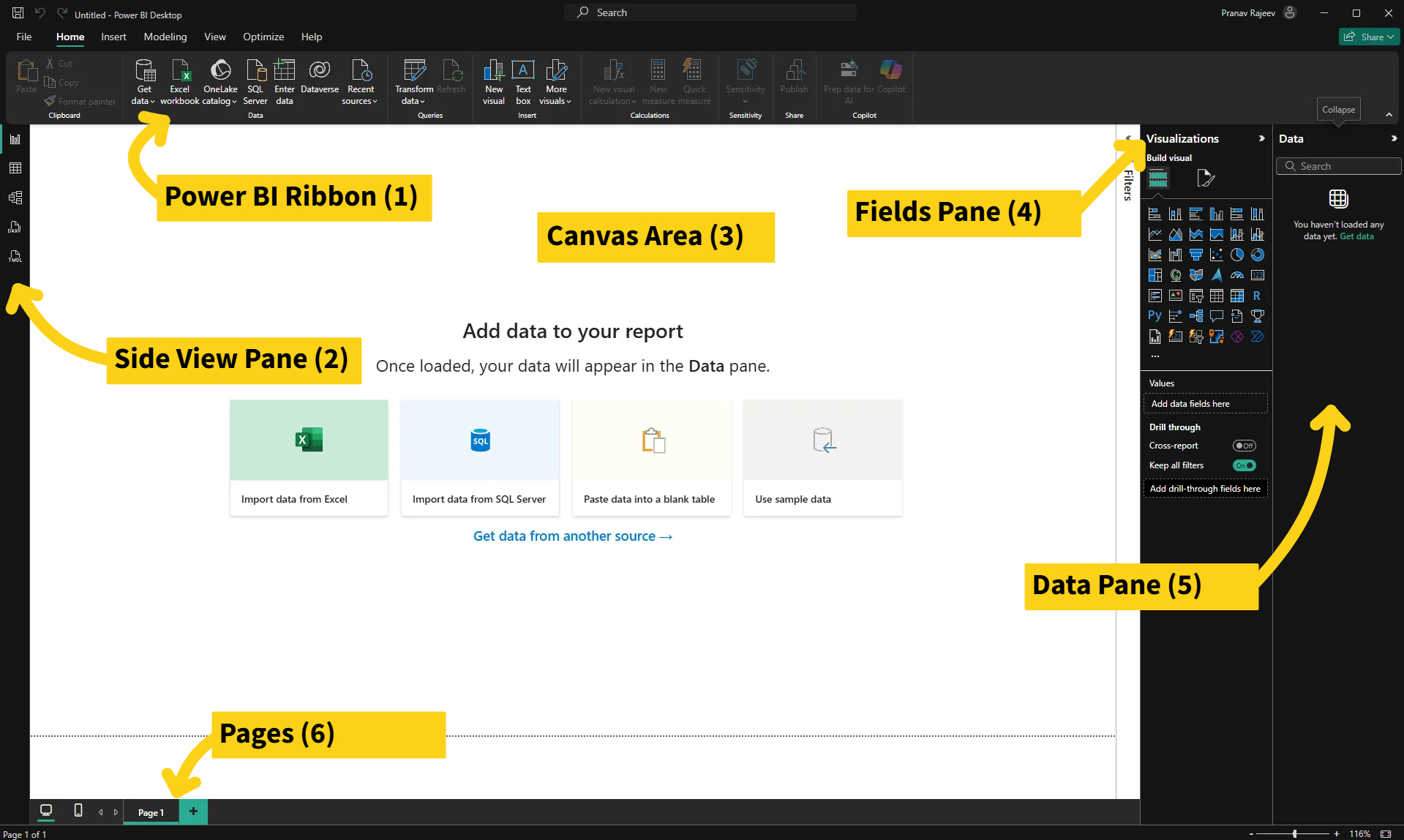Open the Report view in the sidebar
The image size is (1404, 840).
[15, 139]
